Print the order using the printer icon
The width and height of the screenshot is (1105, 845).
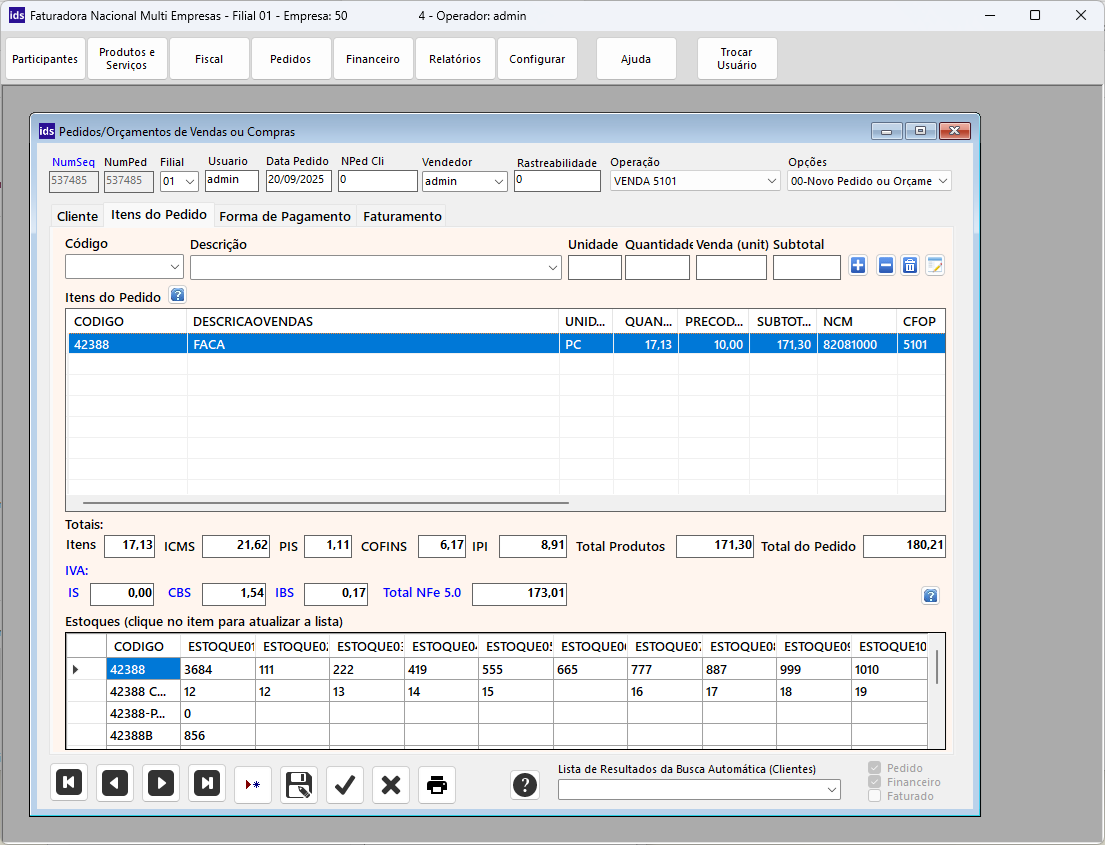point(437,785)
